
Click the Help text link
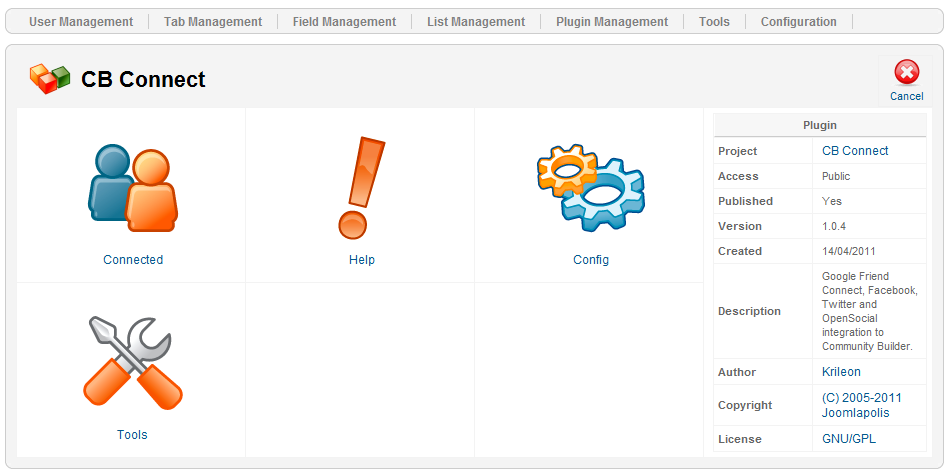361,260
